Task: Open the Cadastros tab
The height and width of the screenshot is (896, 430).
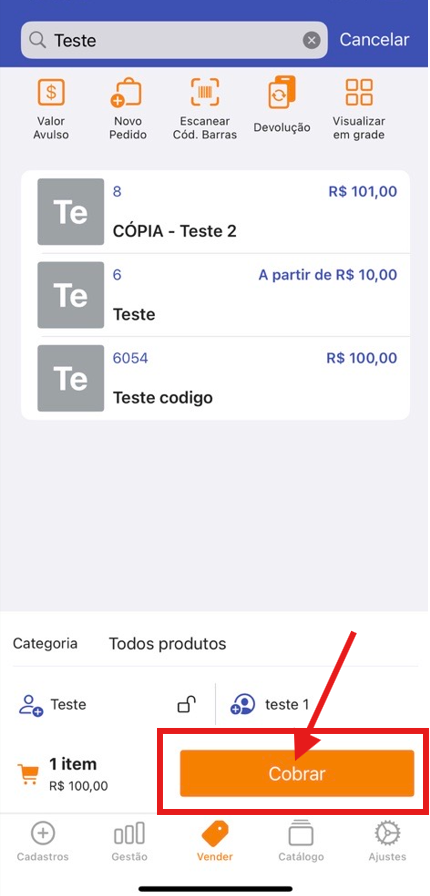Action: (x=43, y=841)
